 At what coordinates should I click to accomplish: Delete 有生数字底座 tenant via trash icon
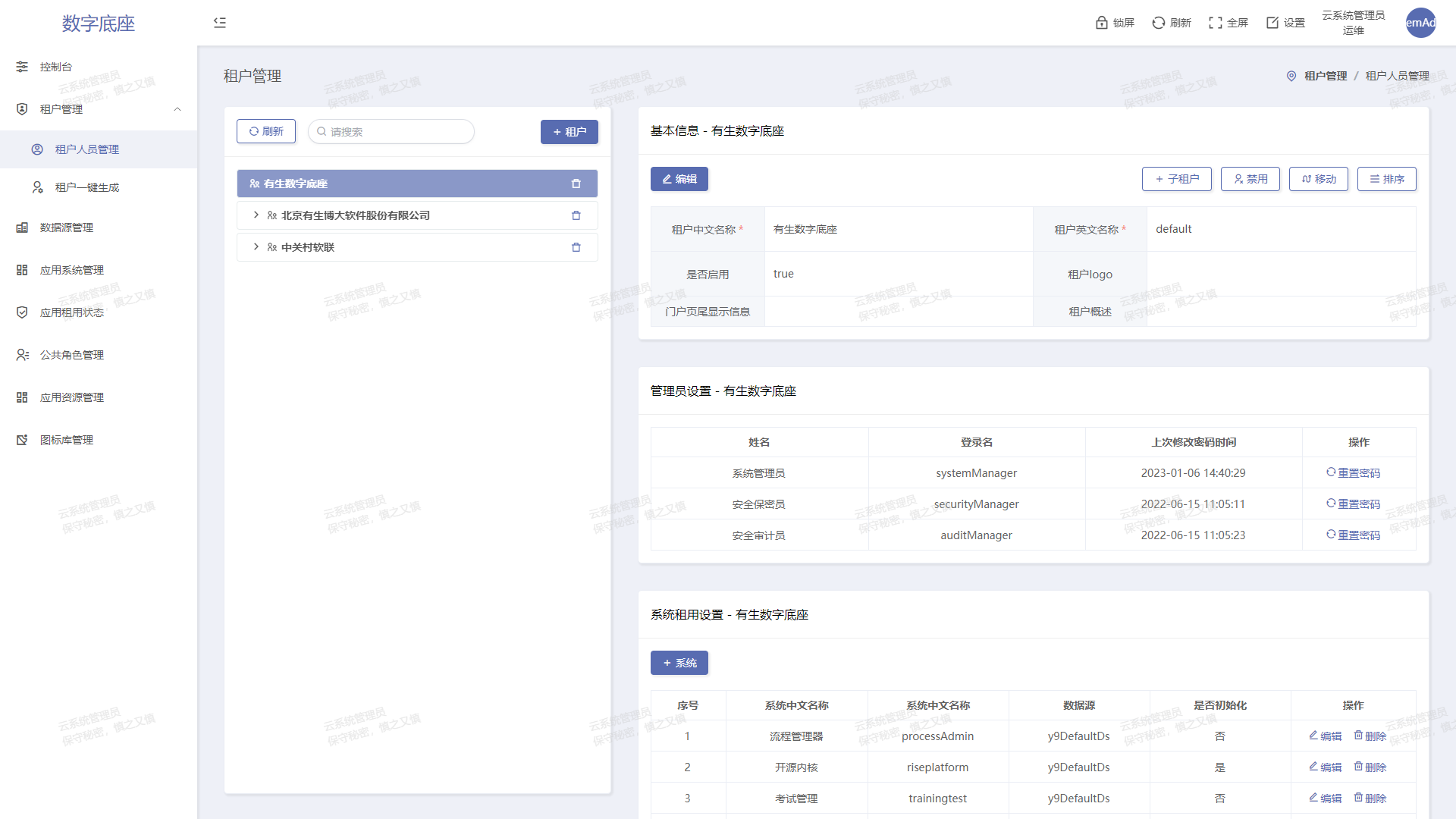pyautogui.click(x=576, y=184)
